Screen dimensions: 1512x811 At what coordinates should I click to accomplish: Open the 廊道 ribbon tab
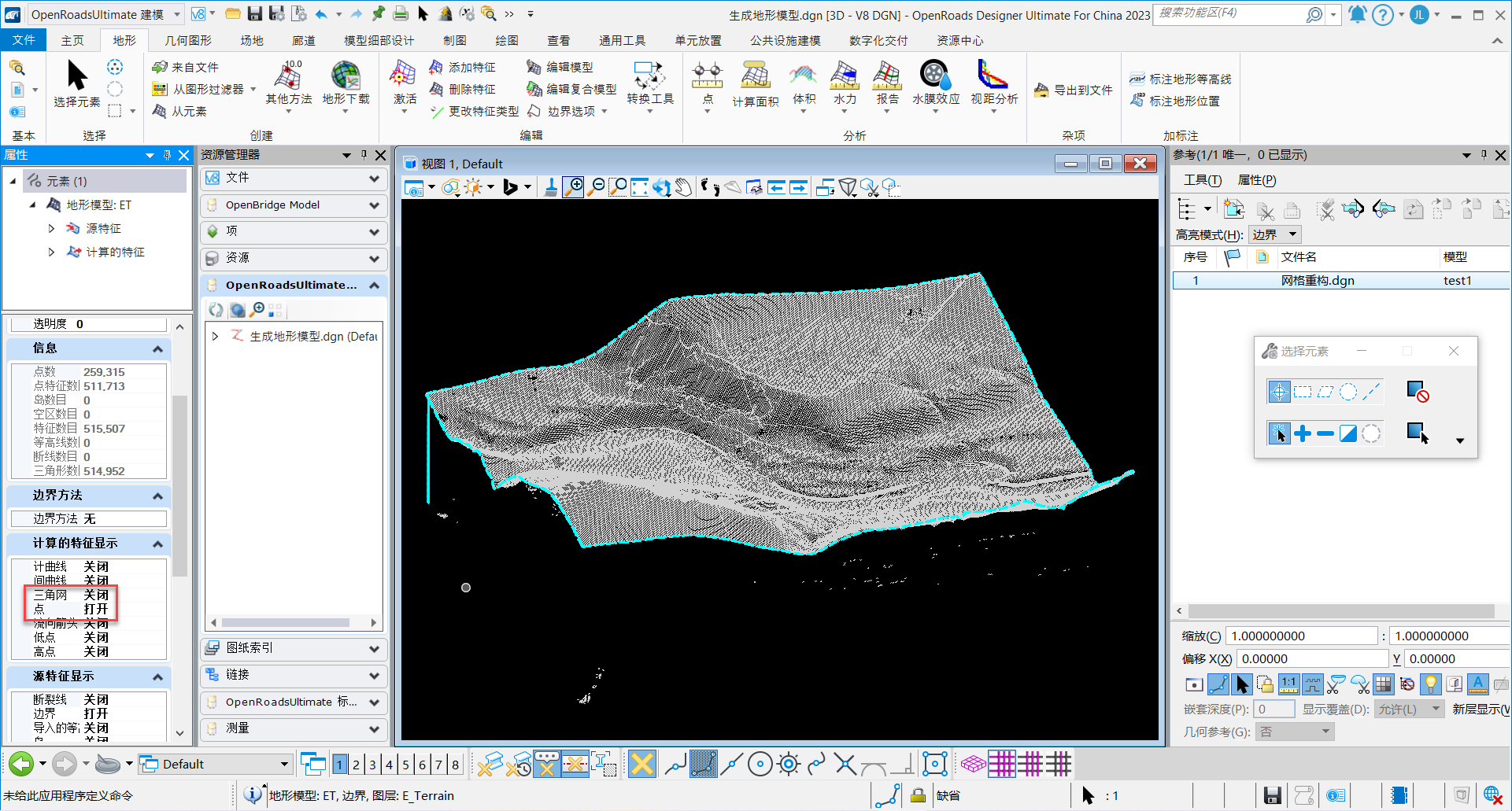[x=303, y=40]
